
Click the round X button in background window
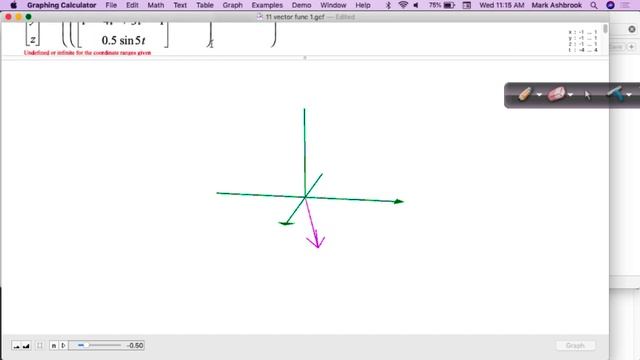(632, 29)
